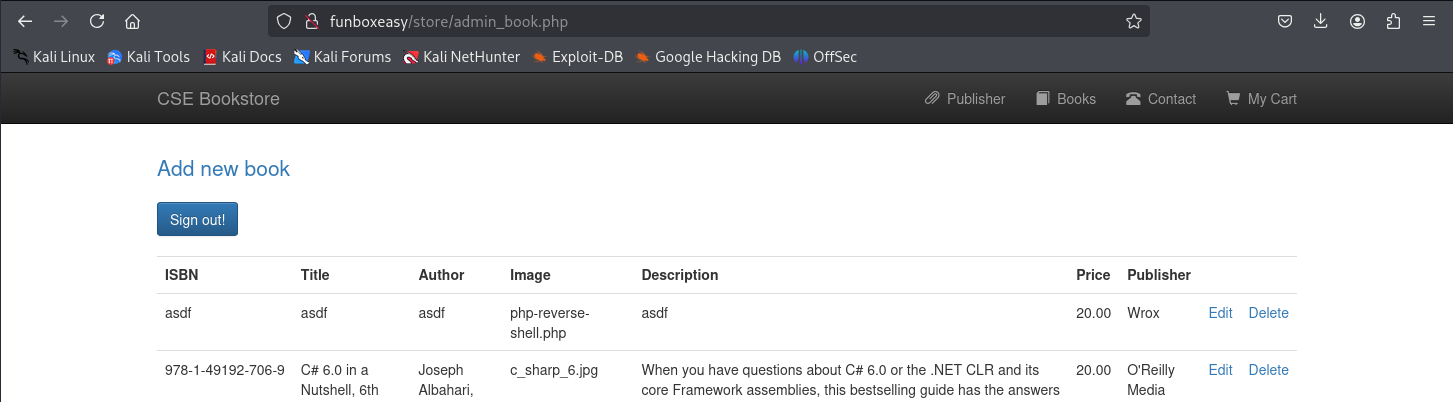Open the Firefox downloads panel

tap(1321, 21)
